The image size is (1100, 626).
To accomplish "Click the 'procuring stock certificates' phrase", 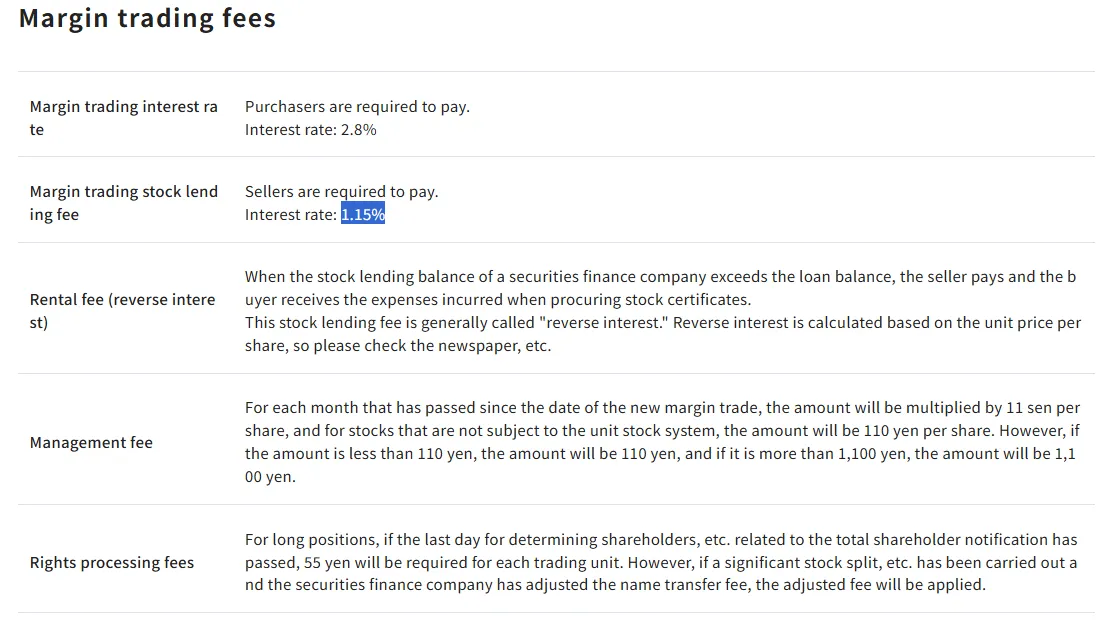I will (650, 300).
